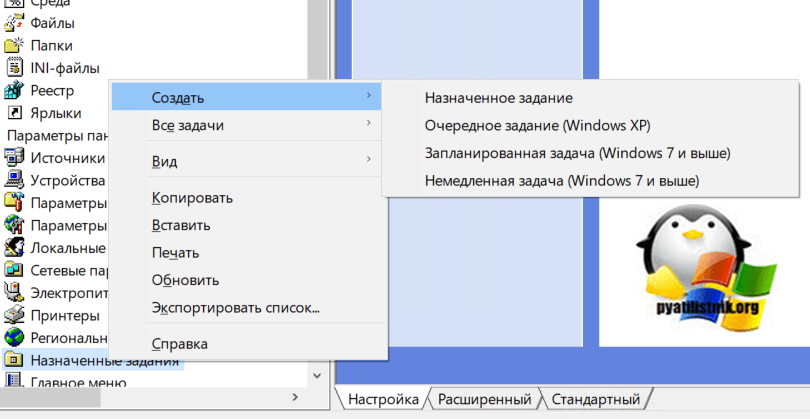Click the Назначенные задания tree icon

[14, 359]
